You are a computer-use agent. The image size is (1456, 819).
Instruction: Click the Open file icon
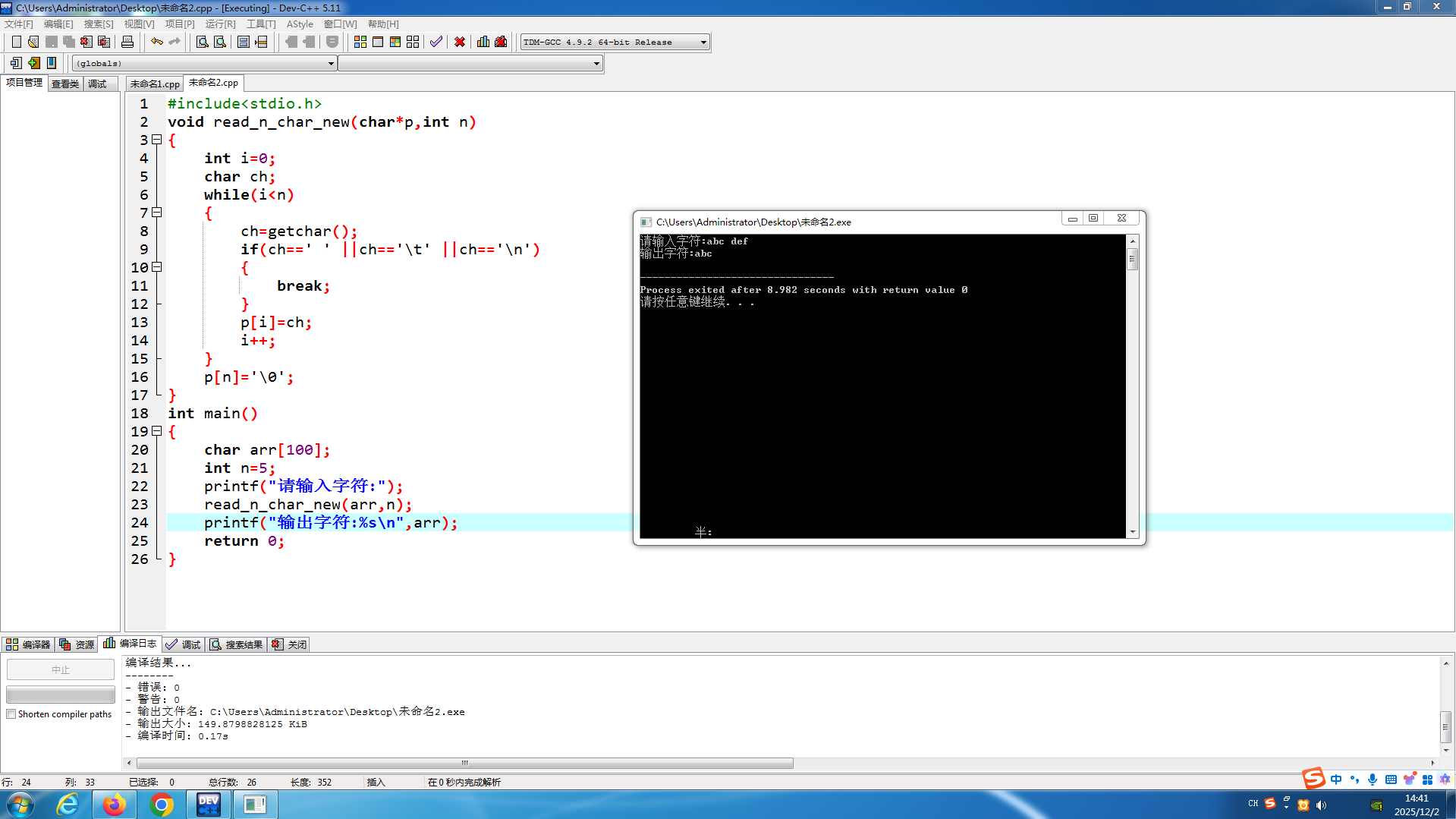tap(33, 42)
